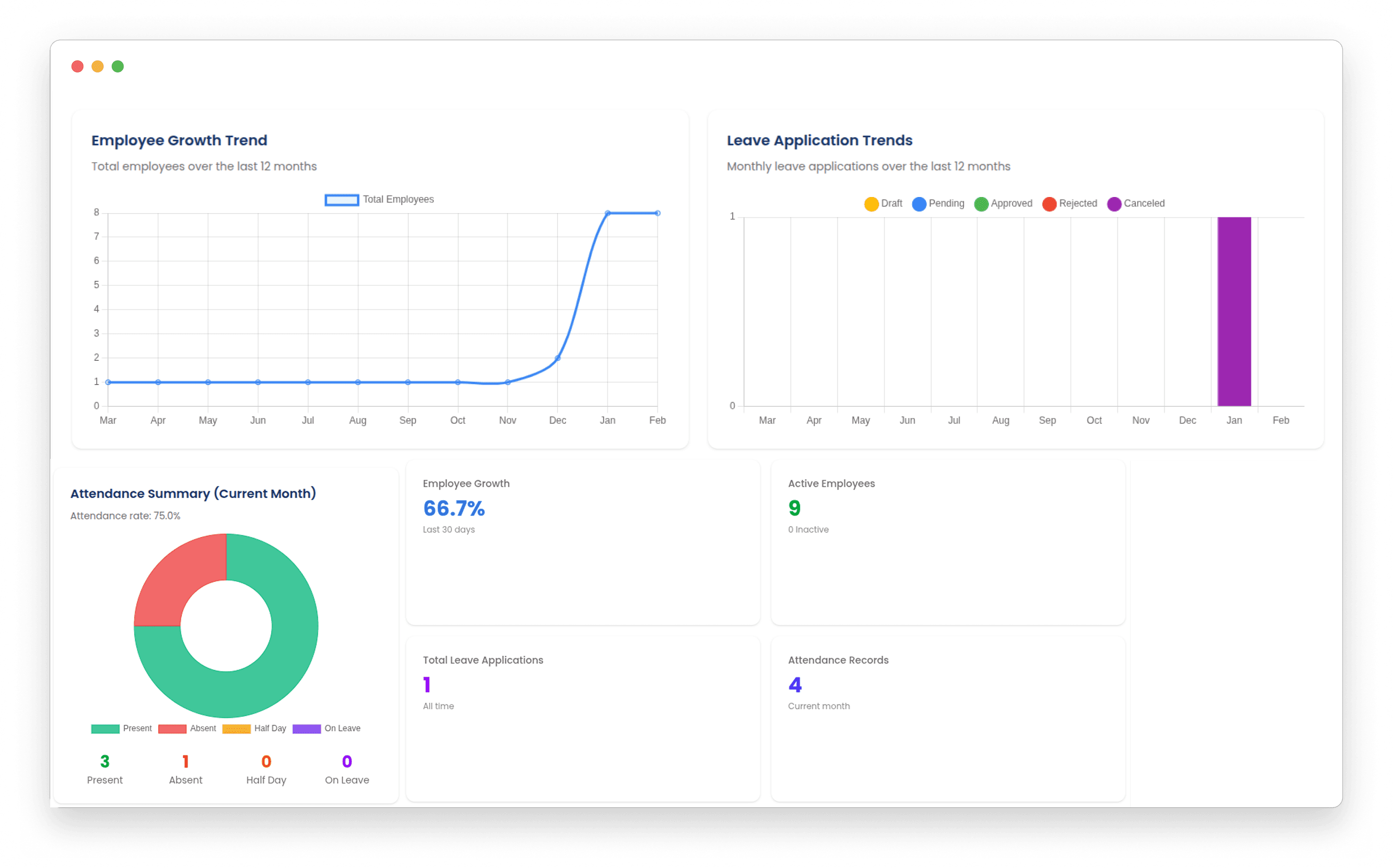Click the Dec data point on line chart

[x=557, y=358]
